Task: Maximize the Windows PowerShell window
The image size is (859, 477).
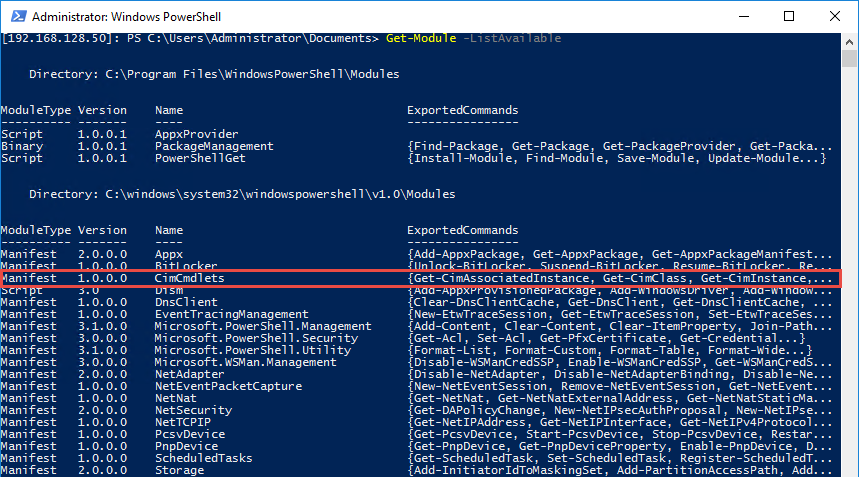Action: [x=789, y=16]
